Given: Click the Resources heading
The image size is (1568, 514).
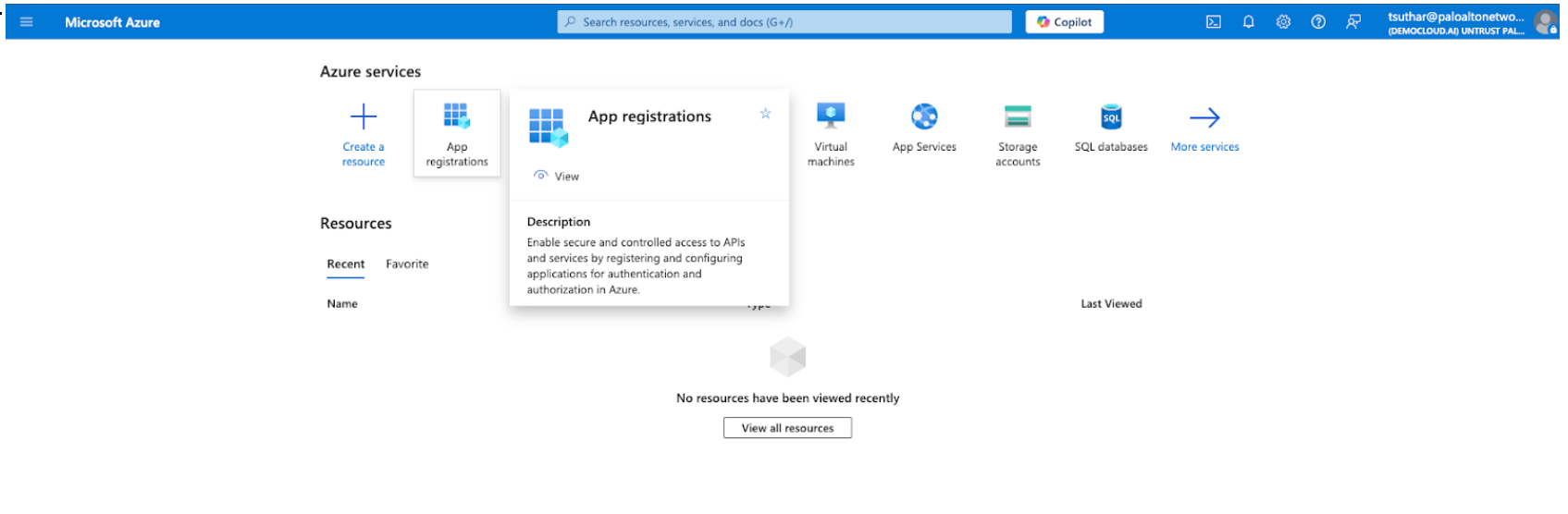Looking at the screenshot, I should (355, 224).
